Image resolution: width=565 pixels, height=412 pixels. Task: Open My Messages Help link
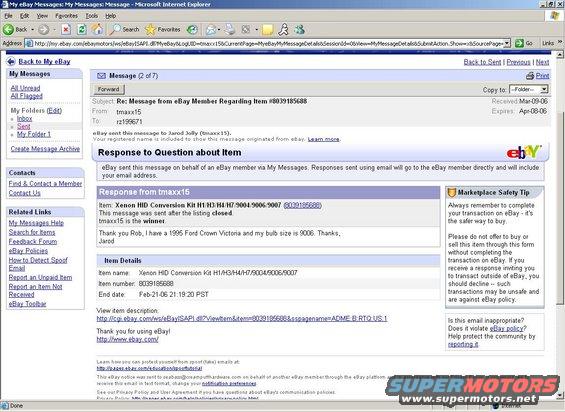pyautogui.click(x=36, y=223)
